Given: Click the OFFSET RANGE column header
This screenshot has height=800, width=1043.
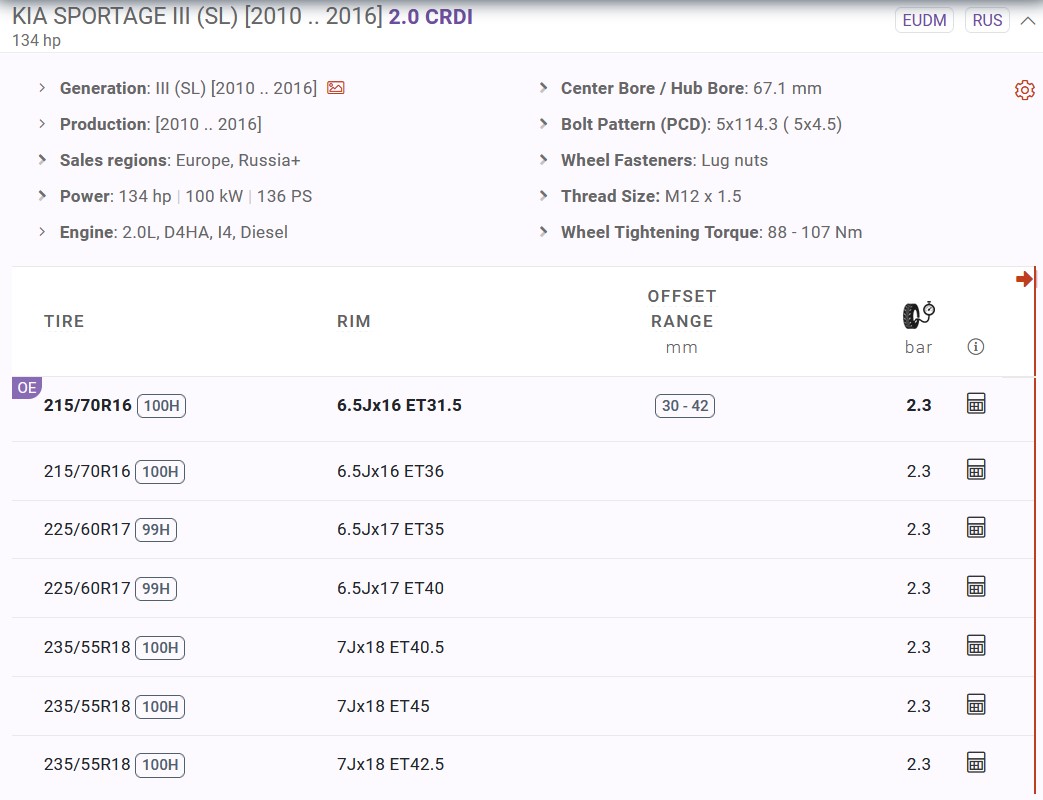Looking at the screenshot, I should tap(682, 309).
